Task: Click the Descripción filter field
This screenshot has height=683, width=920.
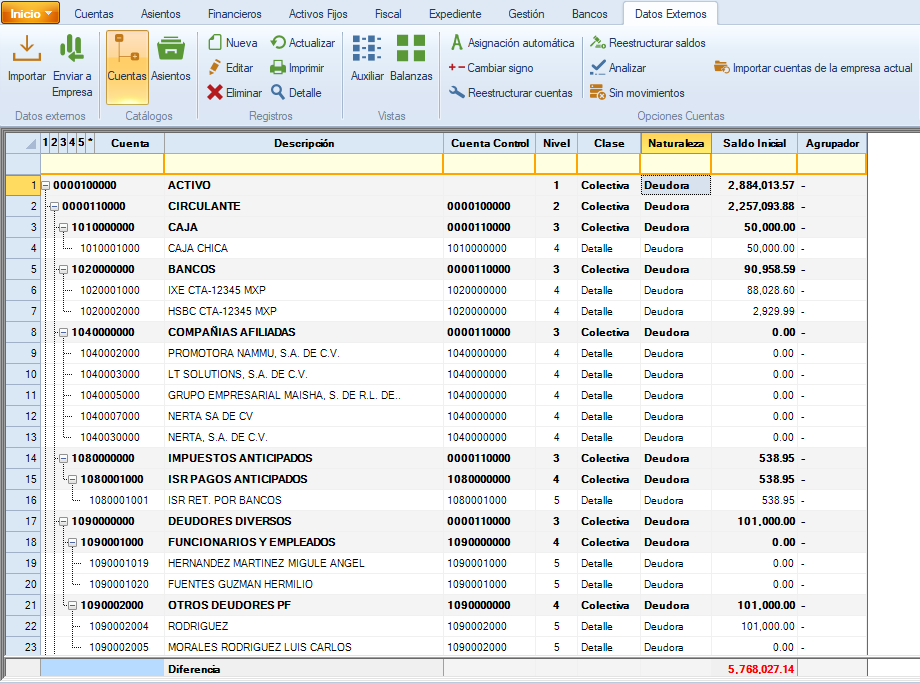Action: pyautogui.click(x=304, y=164)
